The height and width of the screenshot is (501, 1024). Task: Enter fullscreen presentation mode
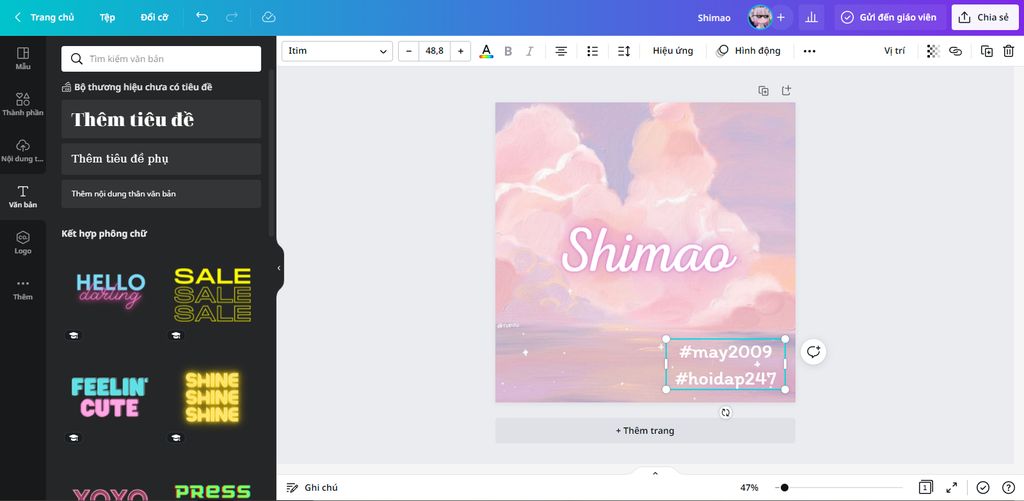pos(952,488)
